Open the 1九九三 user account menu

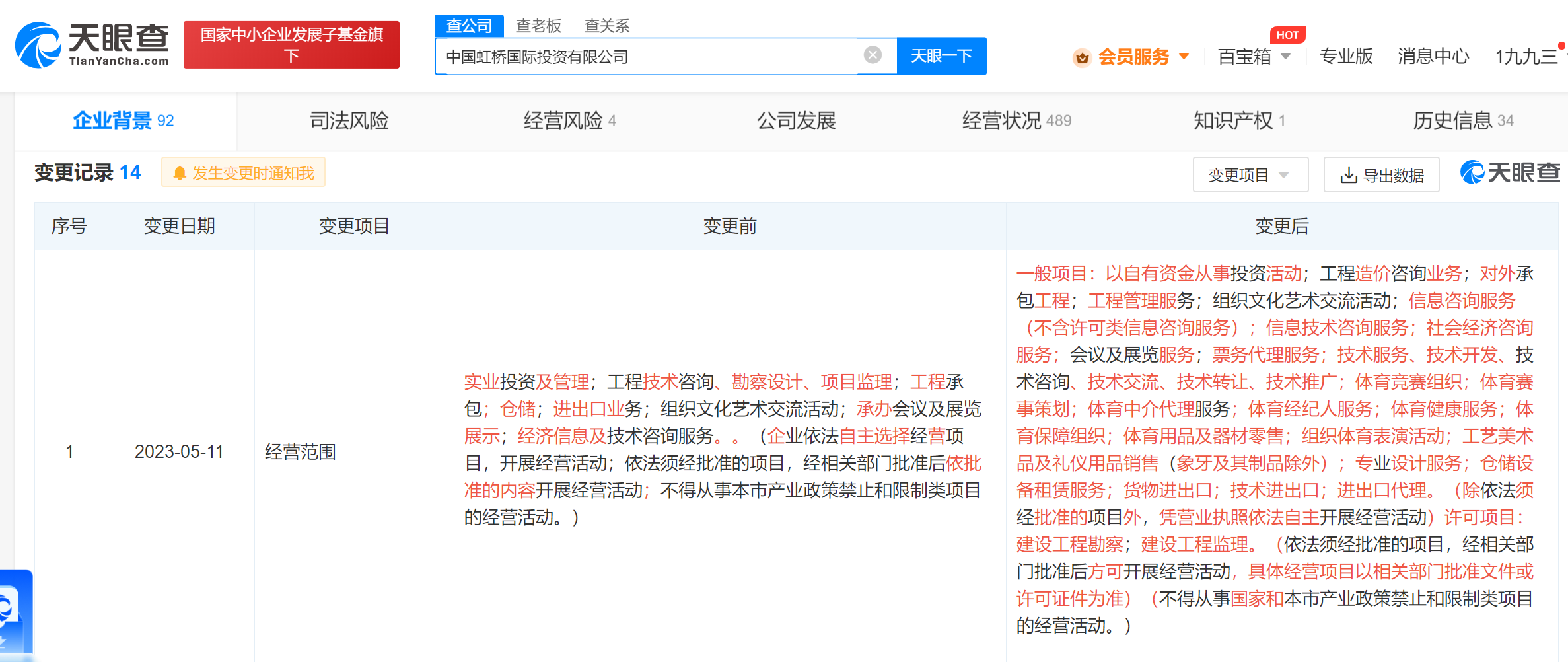tap(1527, 57)
